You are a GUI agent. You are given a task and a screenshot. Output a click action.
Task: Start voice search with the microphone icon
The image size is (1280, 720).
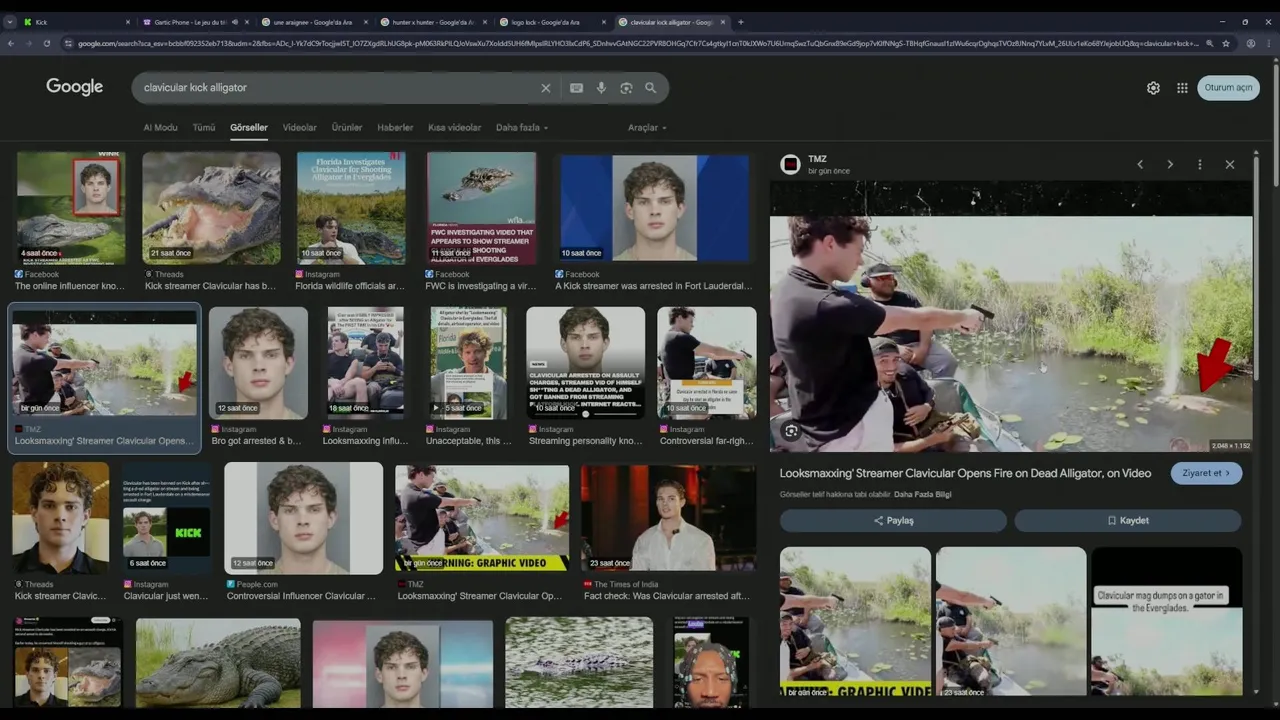point(601,88)
